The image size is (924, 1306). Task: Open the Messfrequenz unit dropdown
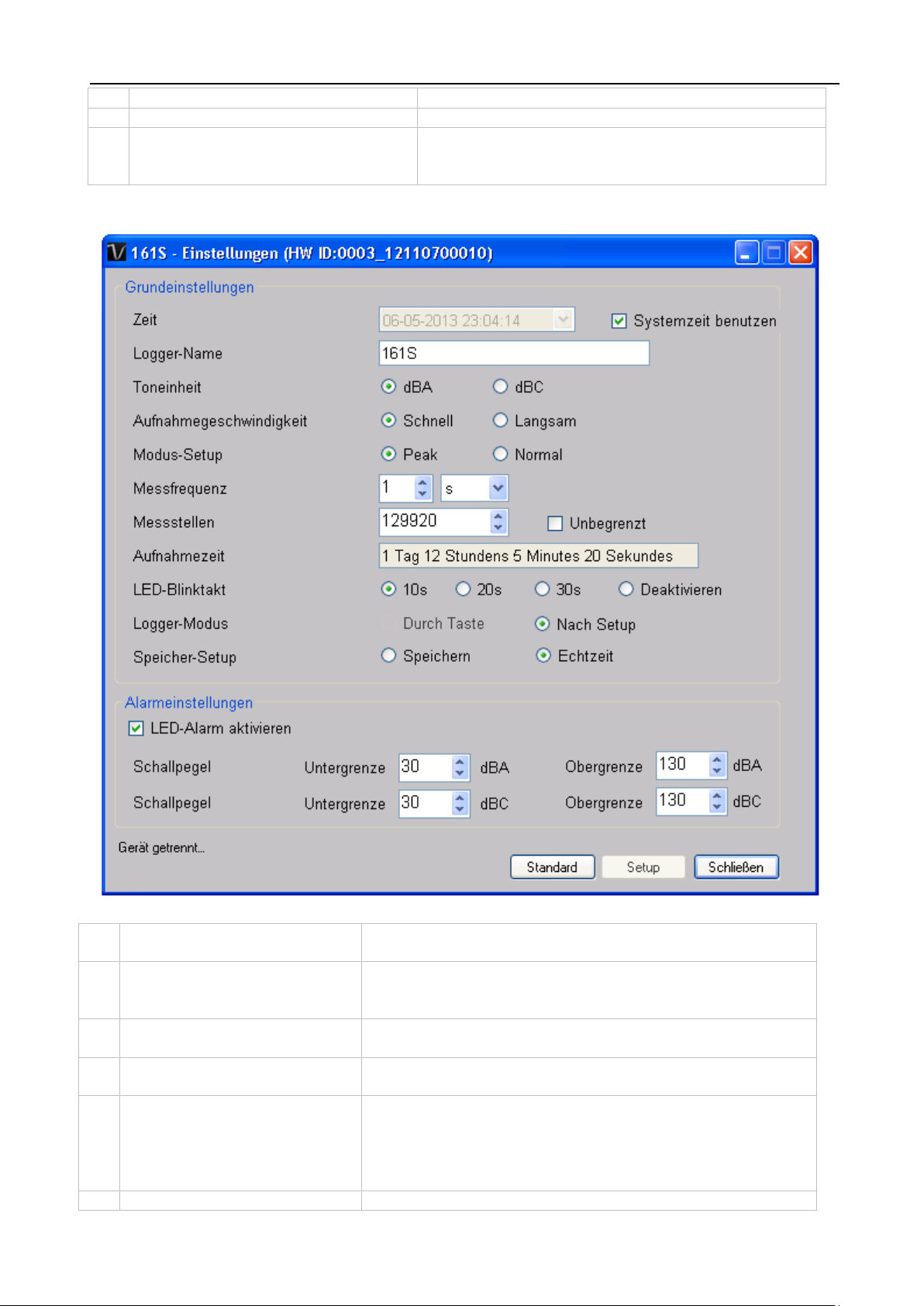tap(498, 488)
